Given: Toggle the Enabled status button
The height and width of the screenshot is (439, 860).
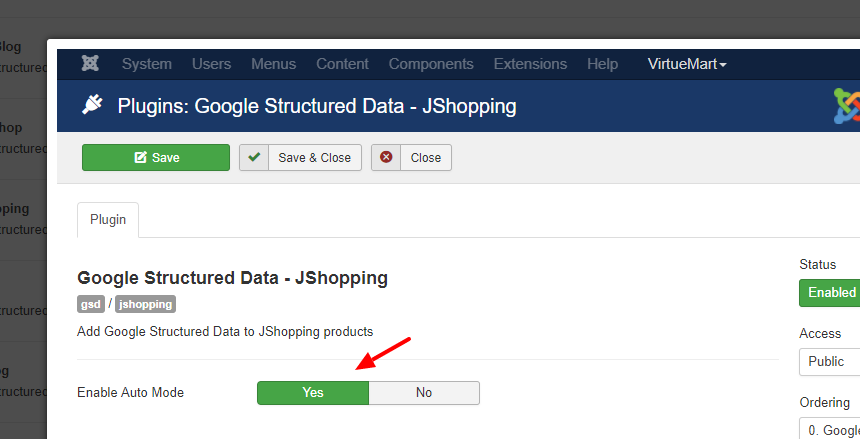Looking at the screenshot, I should (829, 292).
